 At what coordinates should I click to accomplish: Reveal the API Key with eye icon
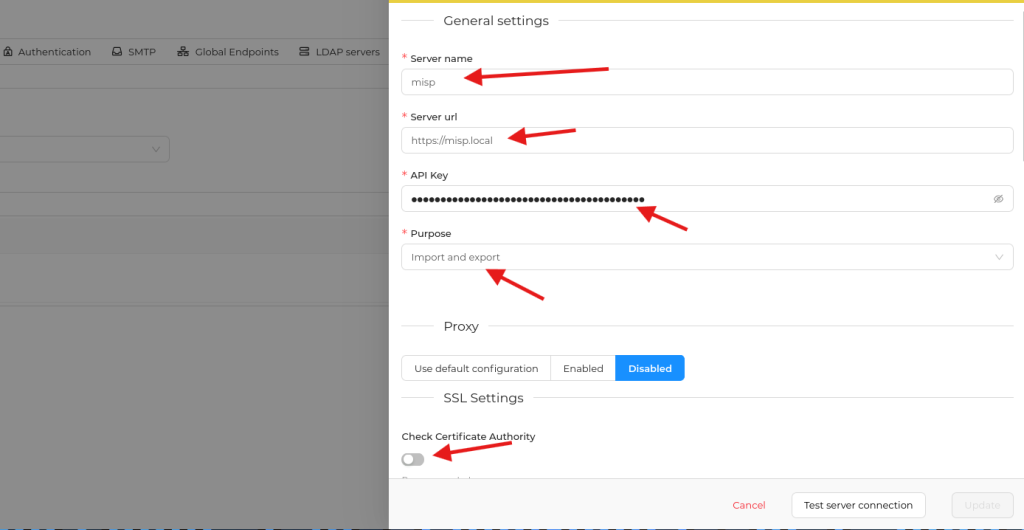click(x=998, y=199)
